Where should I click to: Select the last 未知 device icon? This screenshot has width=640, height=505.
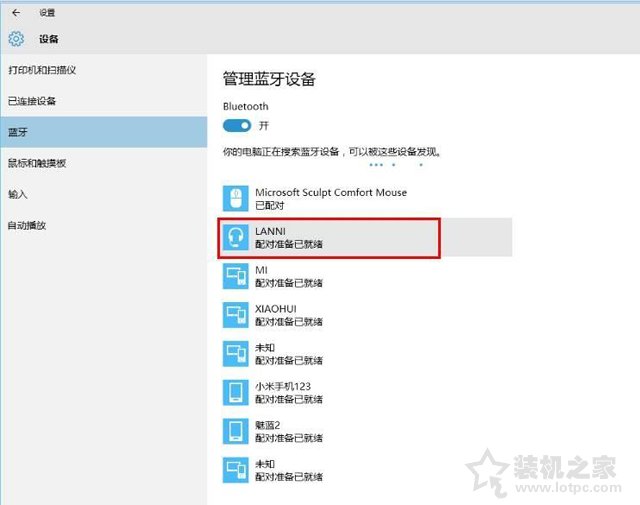[x=235, y=470]
